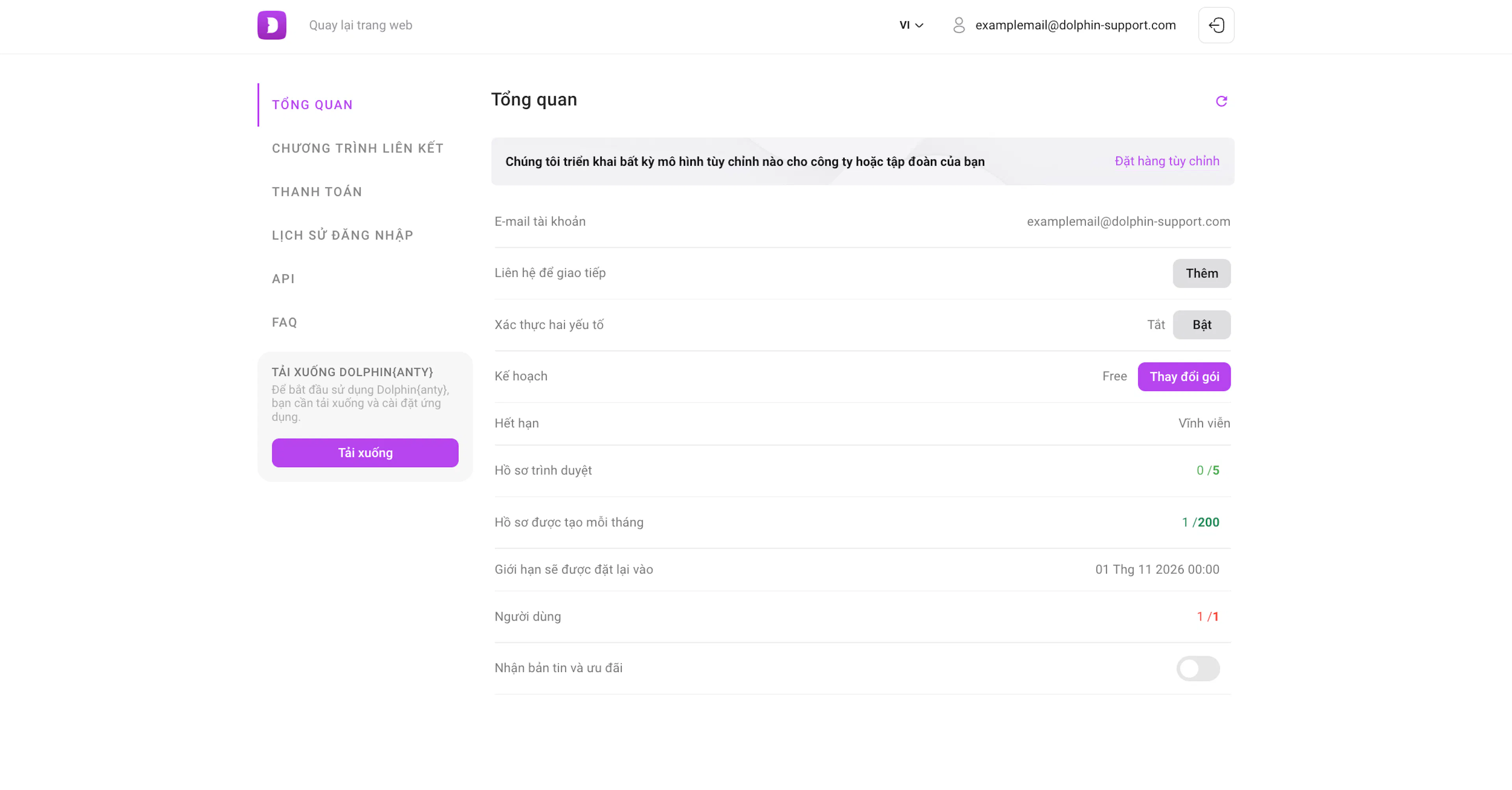
Task: Click the Liên hệ để giao tiếp label
Action: point(550,273)
